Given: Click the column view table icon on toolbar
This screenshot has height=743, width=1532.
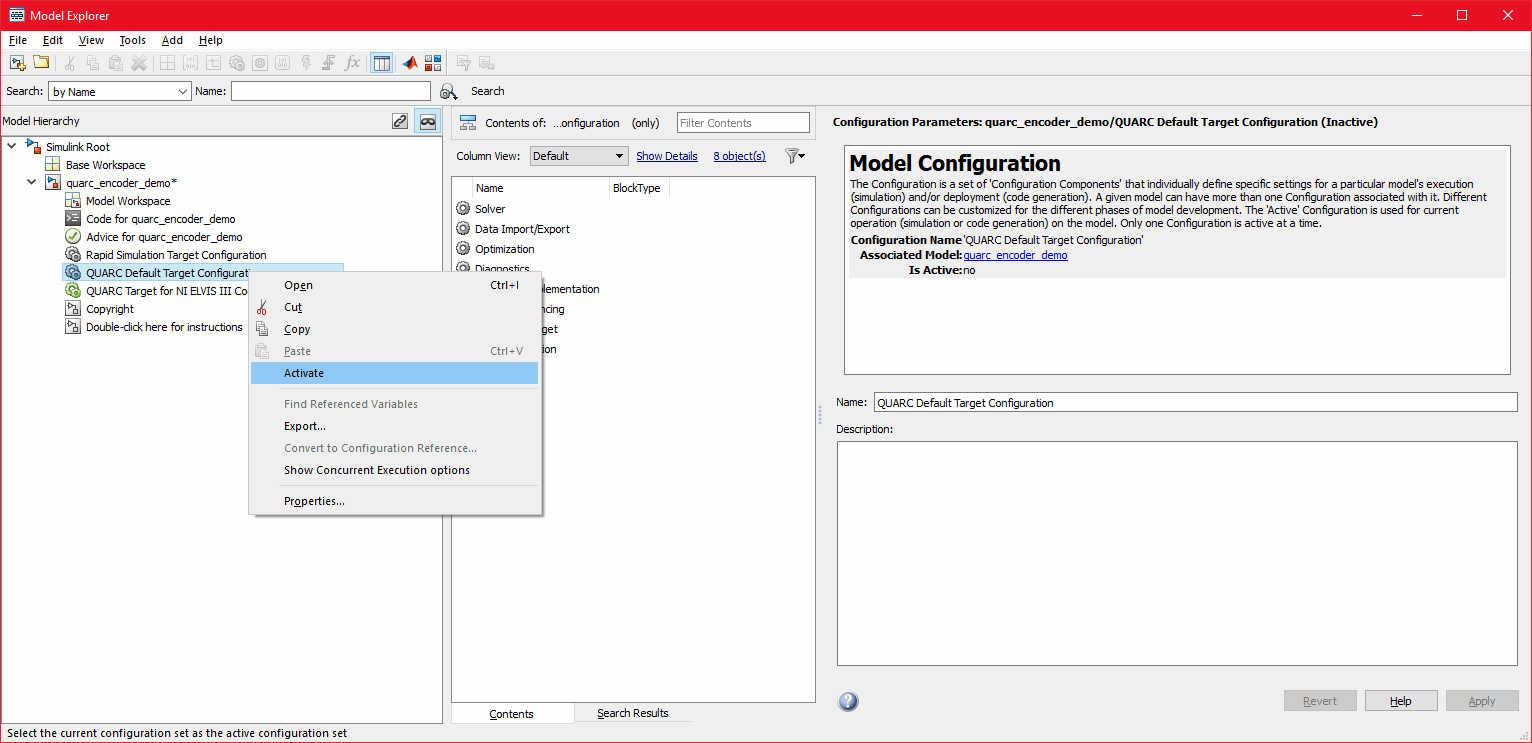Looking at the screenshot, I should [x=381, y=62].
